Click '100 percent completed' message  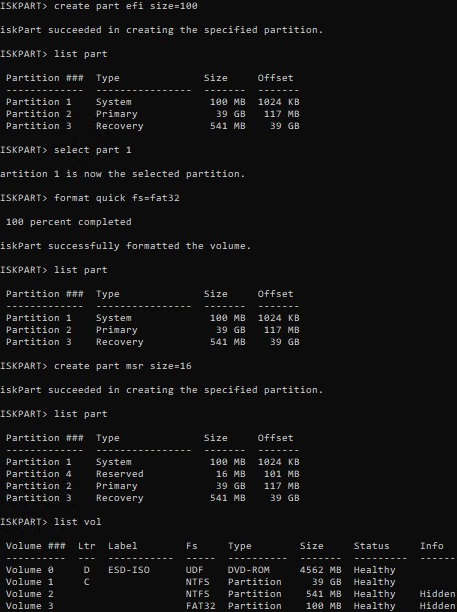pyautogui.click(x=69, y=222)
